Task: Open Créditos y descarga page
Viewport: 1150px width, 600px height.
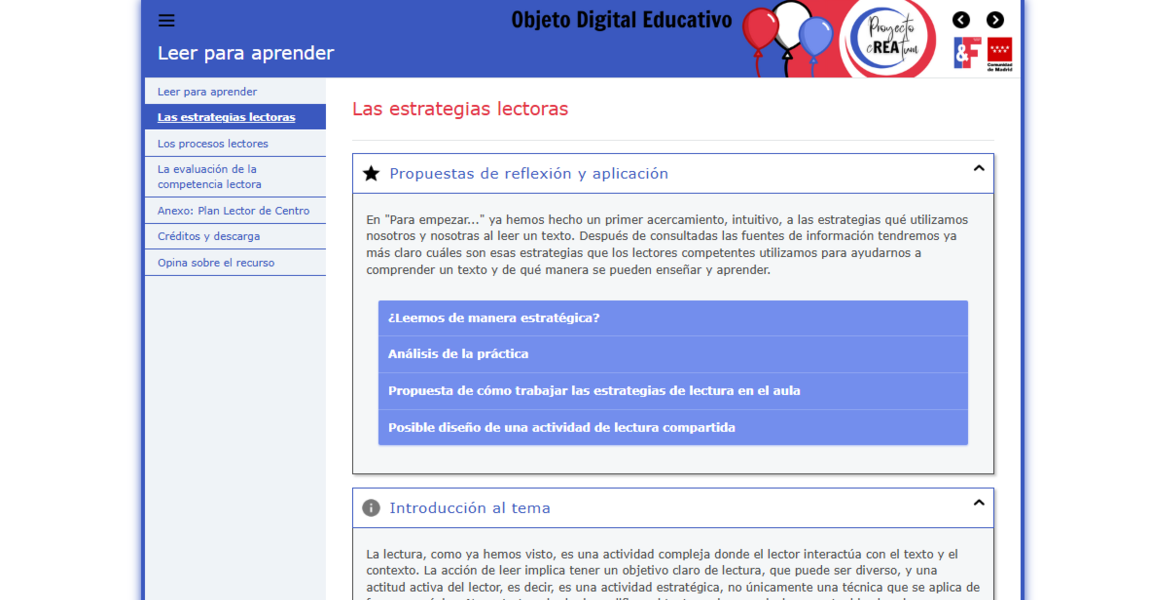Action: tap(208, 237)
